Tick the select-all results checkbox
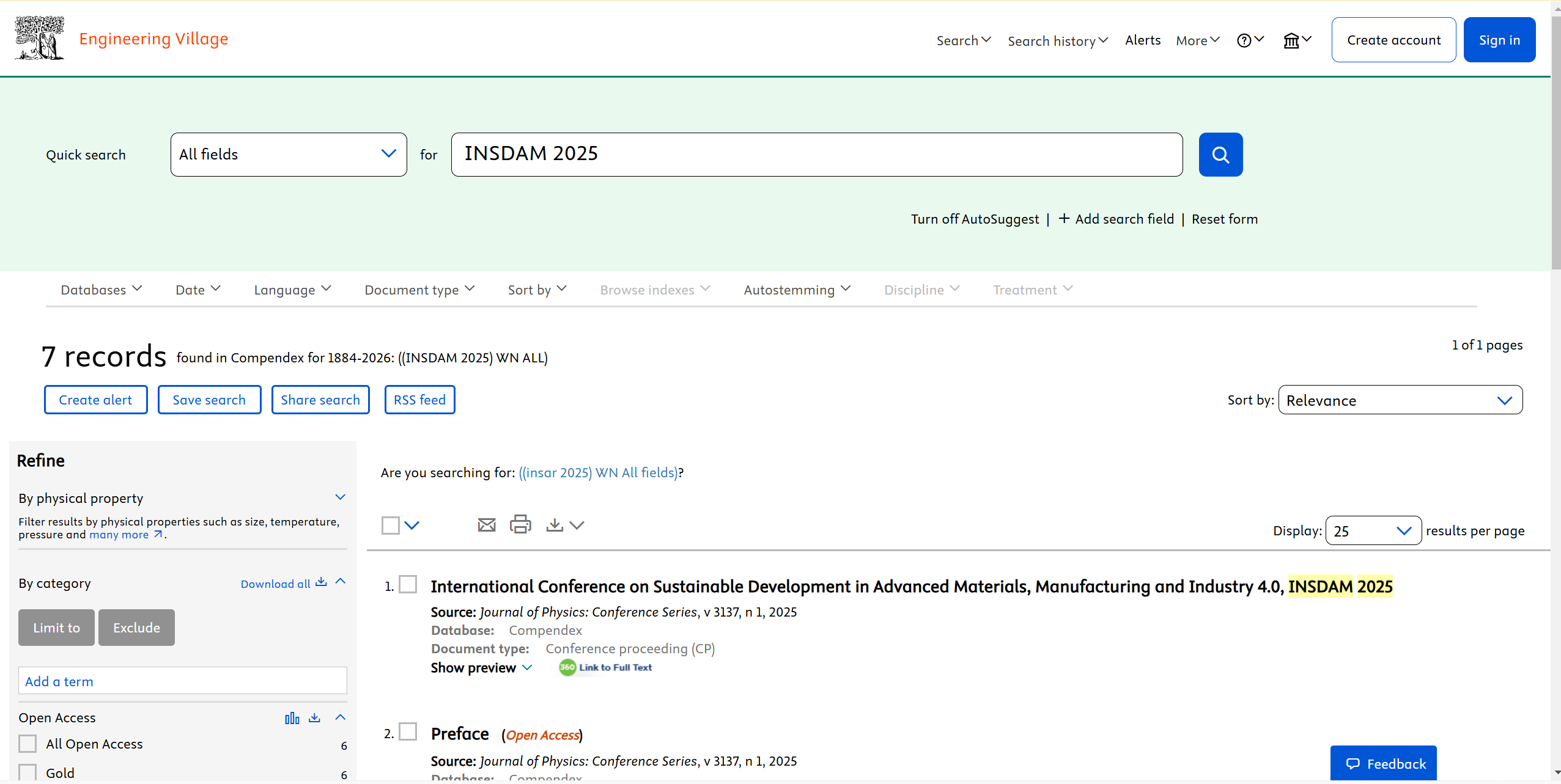 391,525
